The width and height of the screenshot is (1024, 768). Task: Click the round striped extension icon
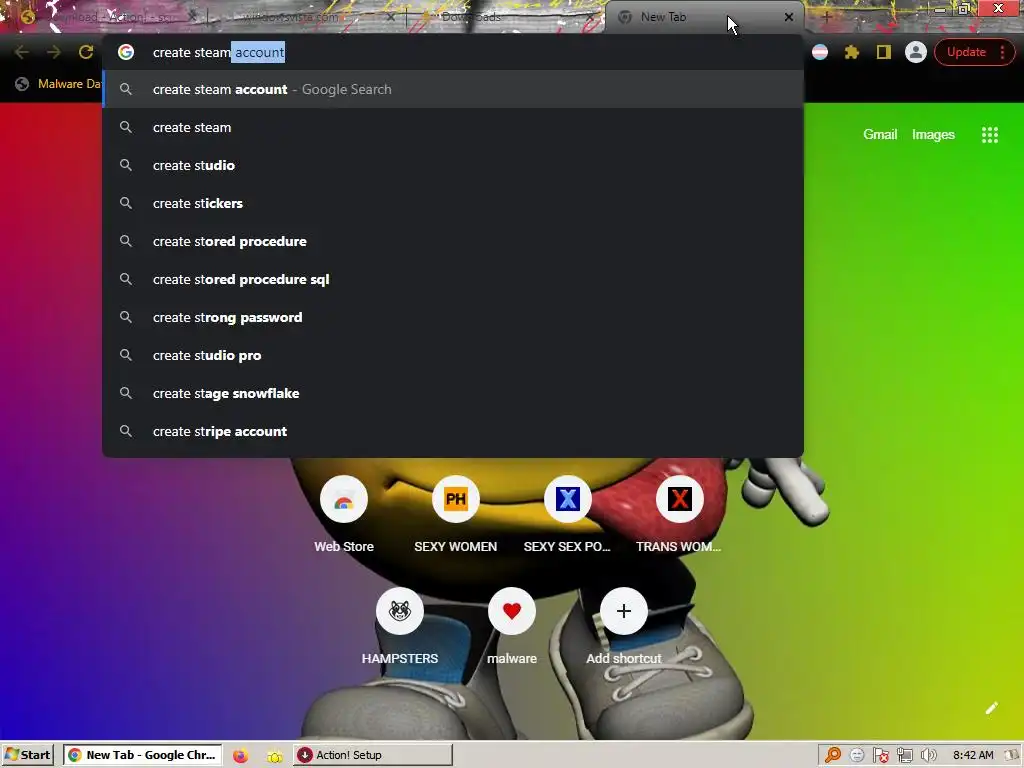pos(820,52)
